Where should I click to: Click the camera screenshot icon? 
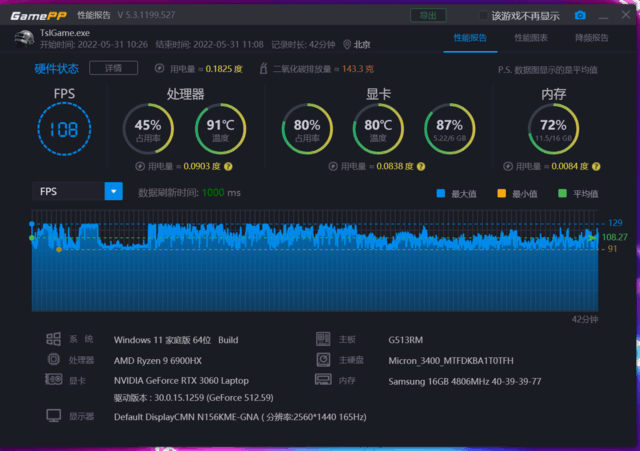coord(580,16)
